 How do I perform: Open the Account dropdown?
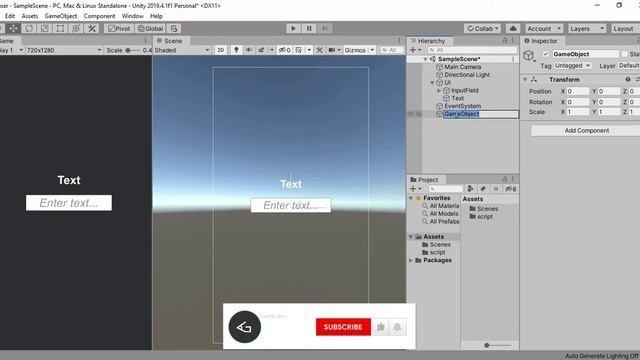544,29
